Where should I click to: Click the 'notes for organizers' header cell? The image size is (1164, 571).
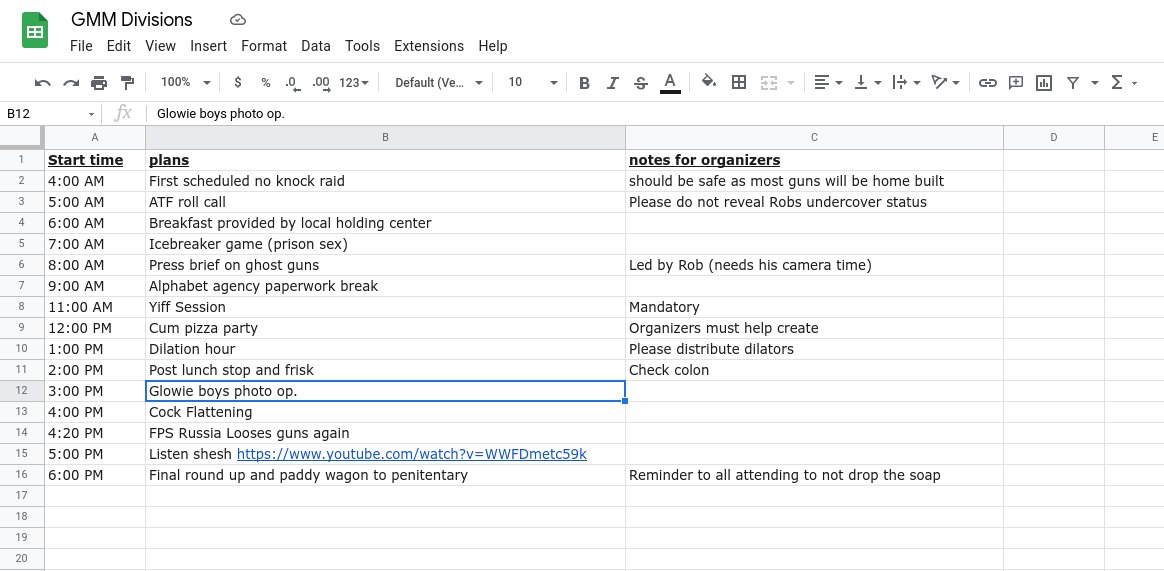814,160
